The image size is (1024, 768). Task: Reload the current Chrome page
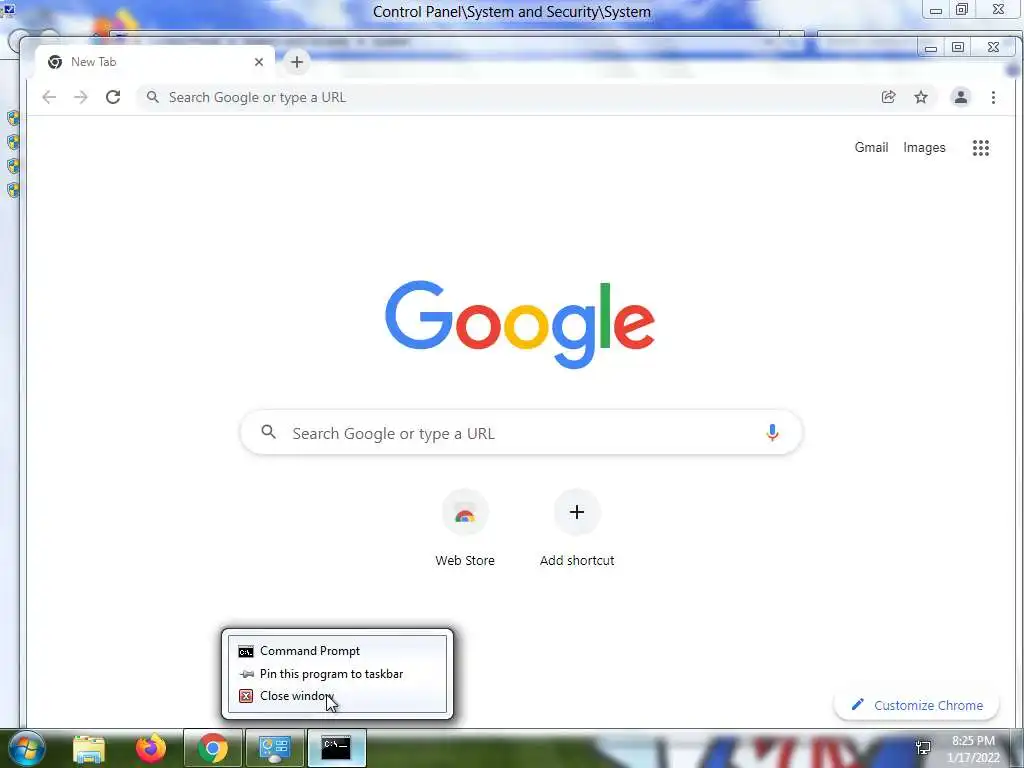(113, 97)
